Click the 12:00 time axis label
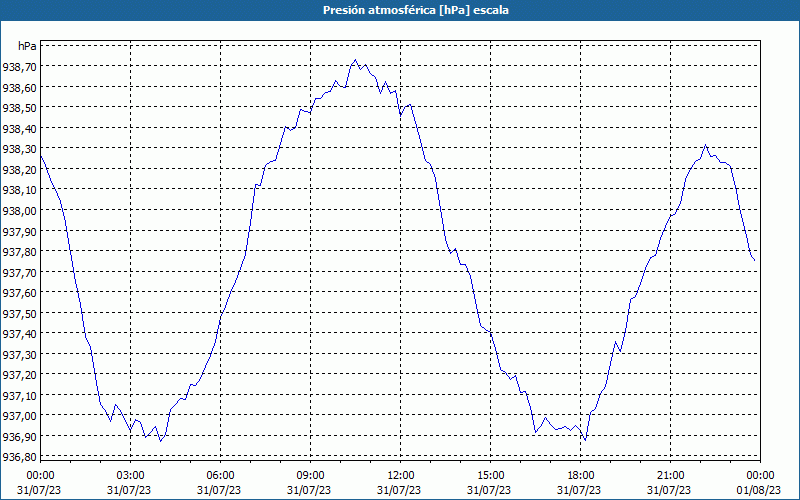The image size is (800, 500). 401,476
